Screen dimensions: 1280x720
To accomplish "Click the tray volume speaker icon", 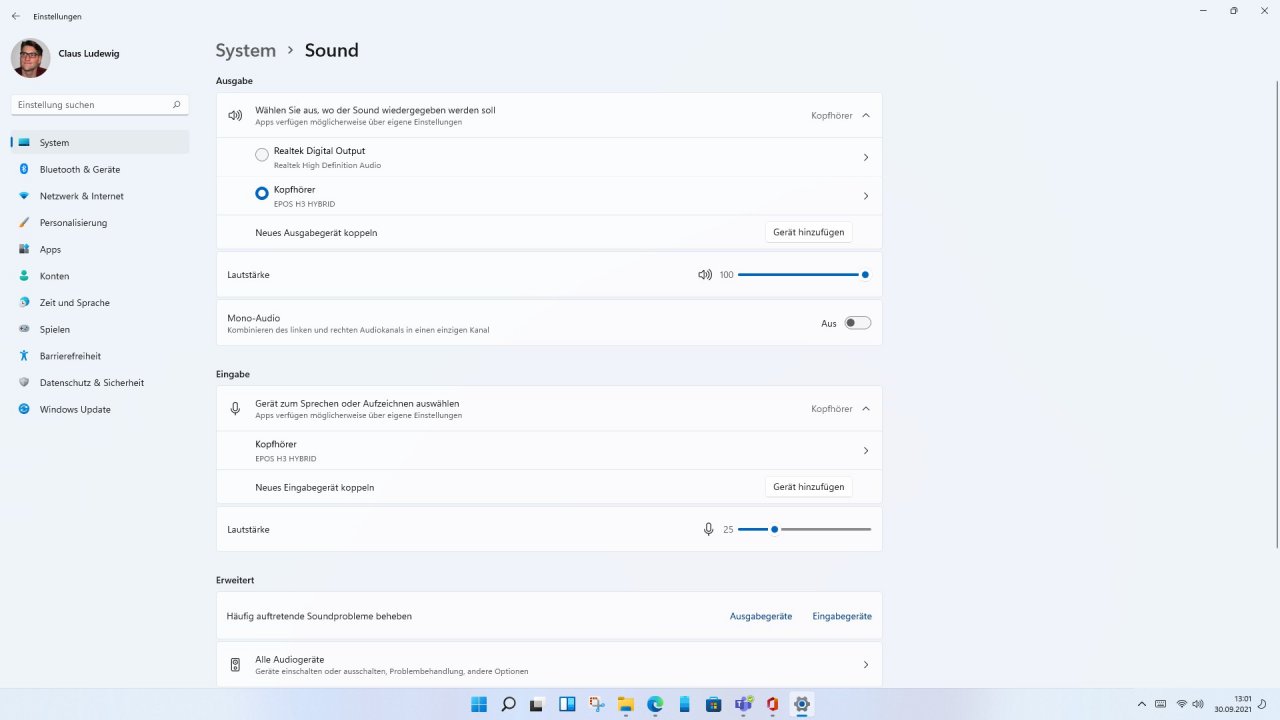I will [1198, 704].
